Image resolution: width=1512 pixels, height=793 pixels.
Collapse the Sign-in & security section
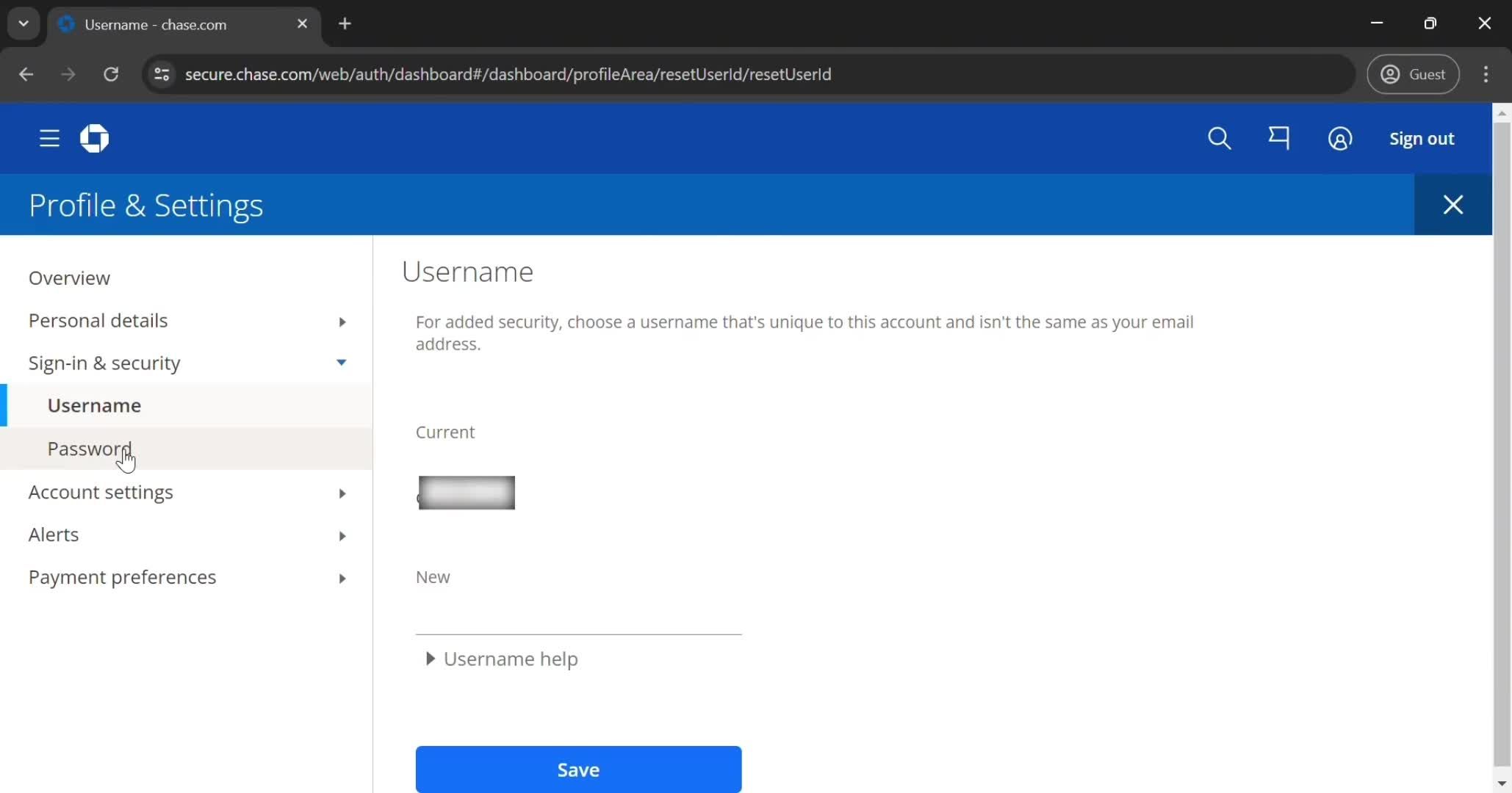coord(342,362)
